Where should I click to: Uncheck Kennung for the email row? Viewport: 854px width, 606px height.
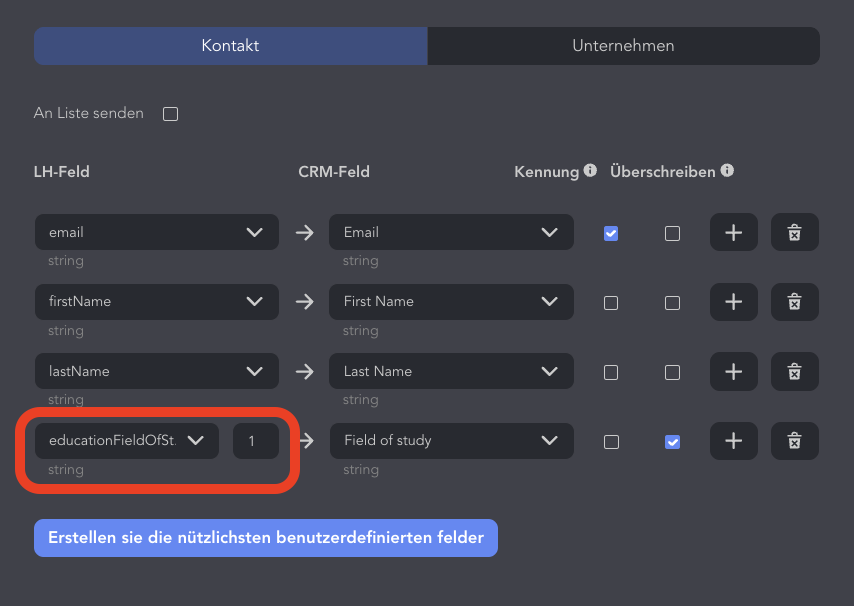tap(611, 234)
